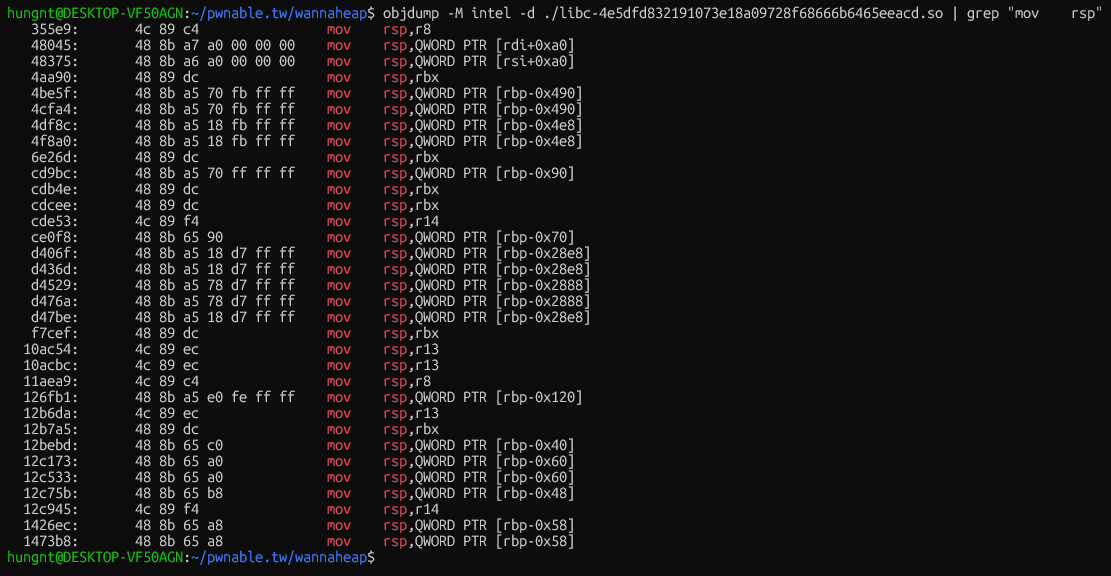Click the operand [rbp-0x120] on line 126fb1

click(x=539, y=397)
